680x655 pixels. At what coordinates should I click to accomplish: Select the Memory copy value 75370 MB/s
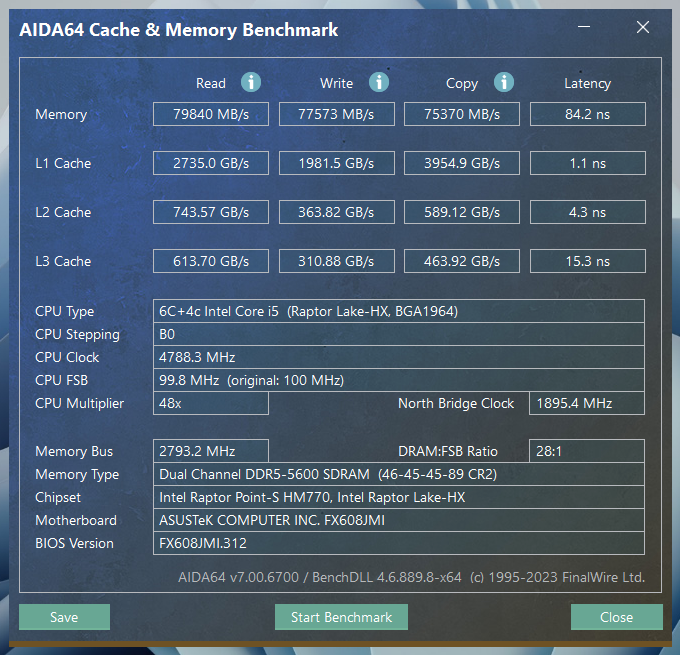pos(462,114)
